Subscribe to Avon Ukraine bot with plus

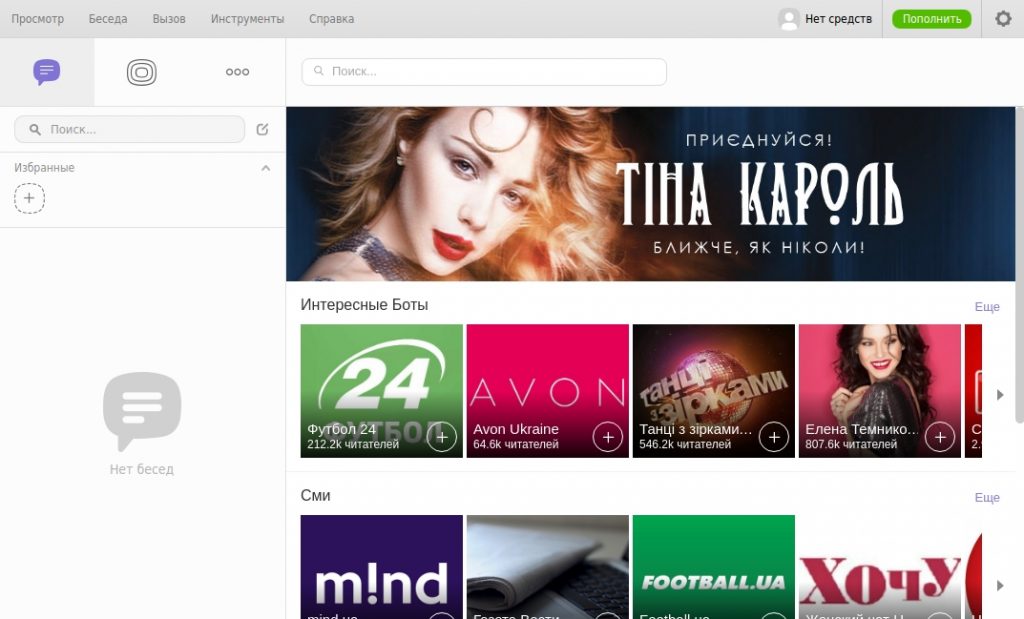click(607, 437)
